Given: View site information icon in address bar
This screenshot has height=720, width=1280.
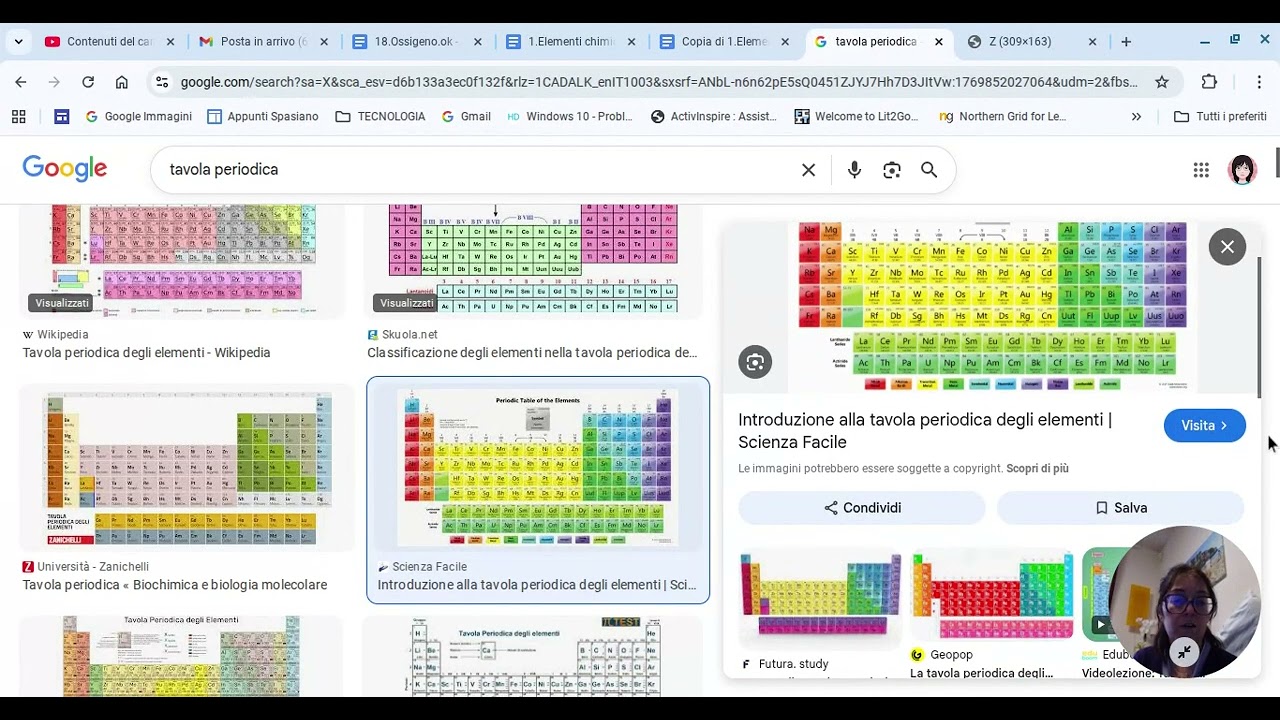Looking at the screenshot, I should pyautogui.click(x=162, y=82).
